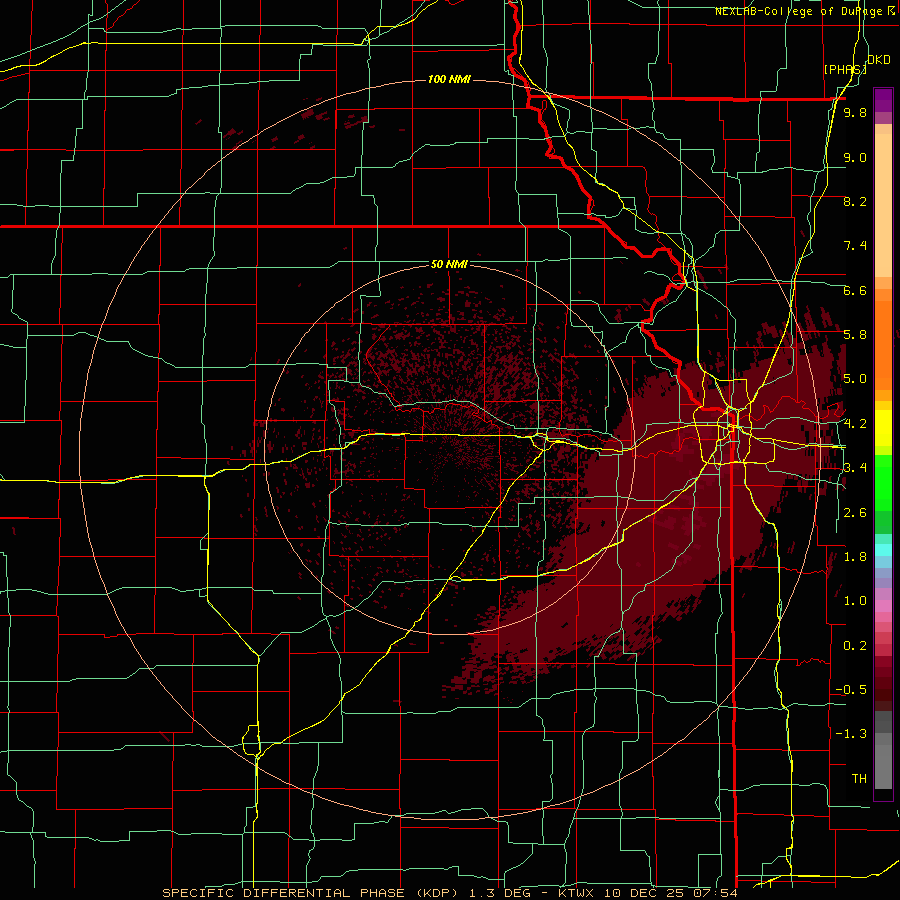This screenshot has width=900, height=900.
Task: Click the 5.0 value on the color scale
Action: [x=855, y=379]
